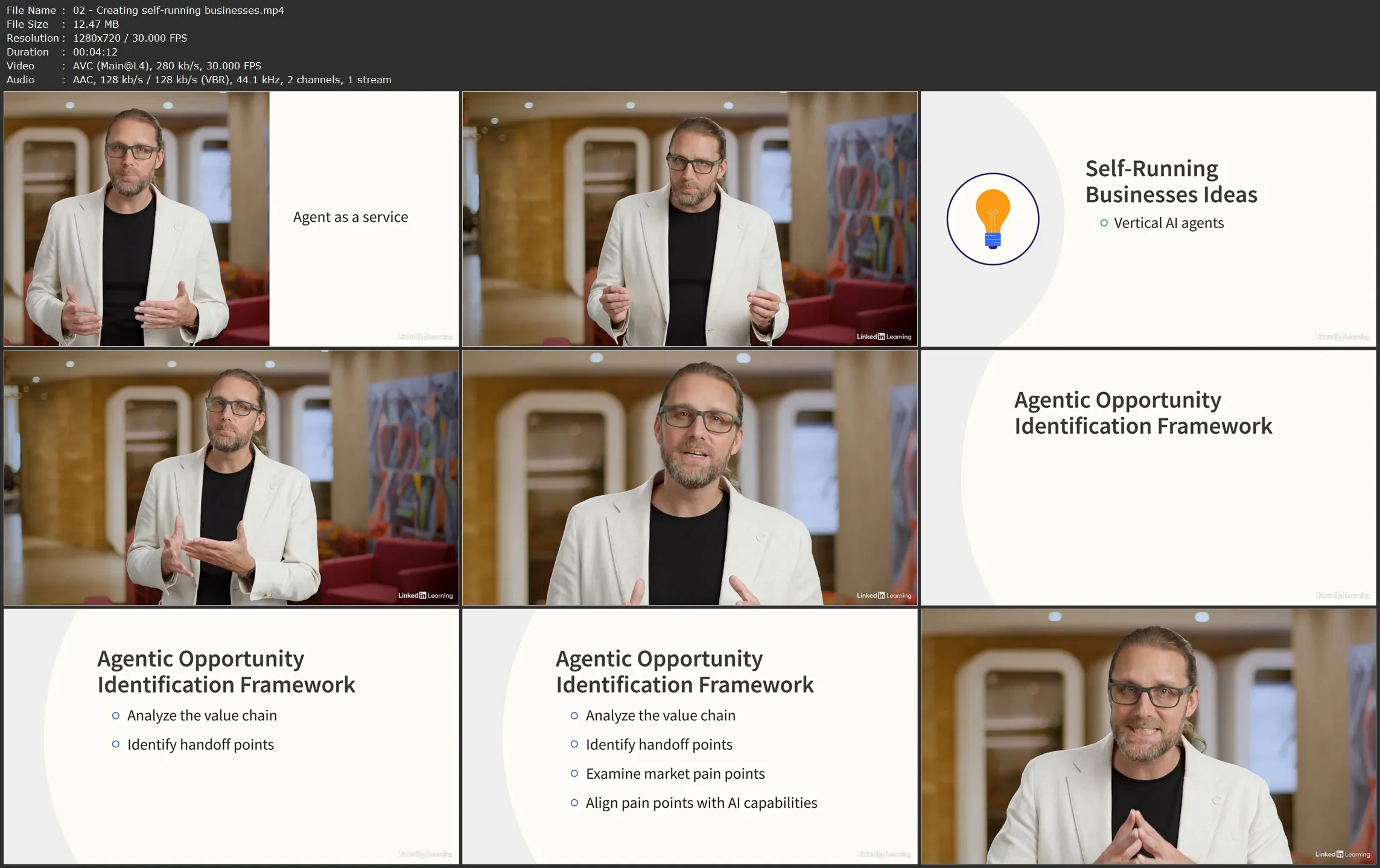Click the video codec line 'AVC (Main@L4)'

pos(167,66)
